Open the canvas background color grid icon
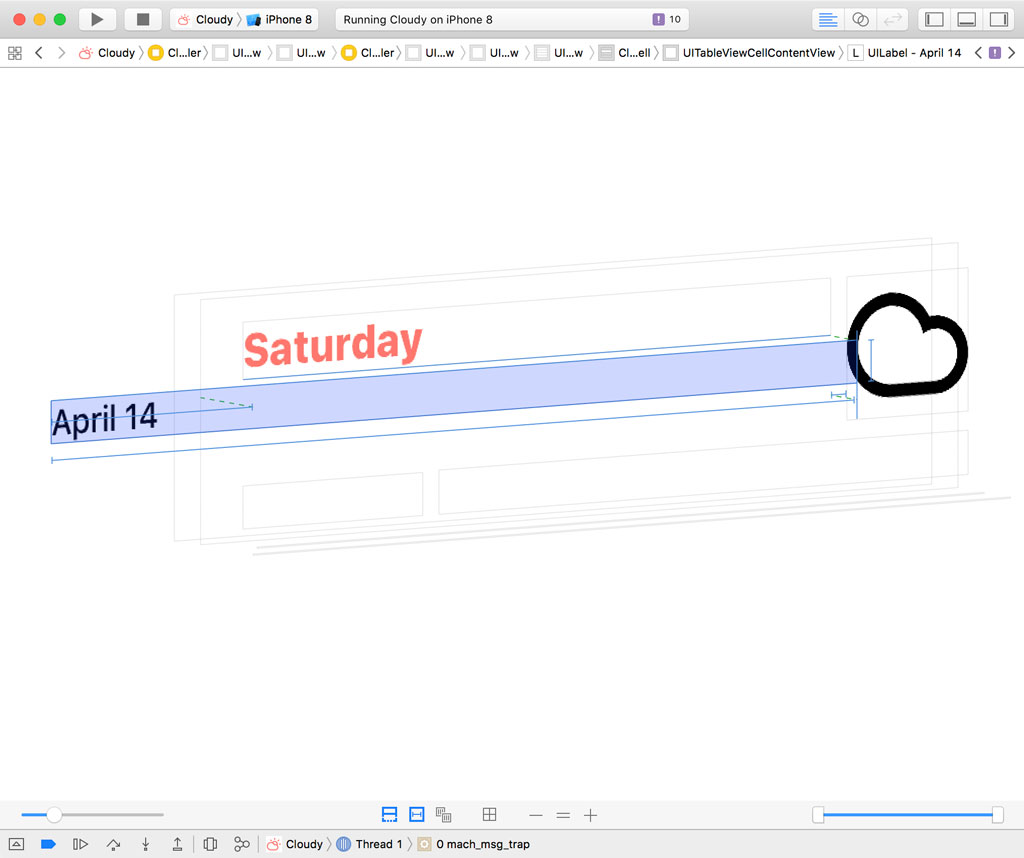This screenshot has height=858, width=1024. 489,815
